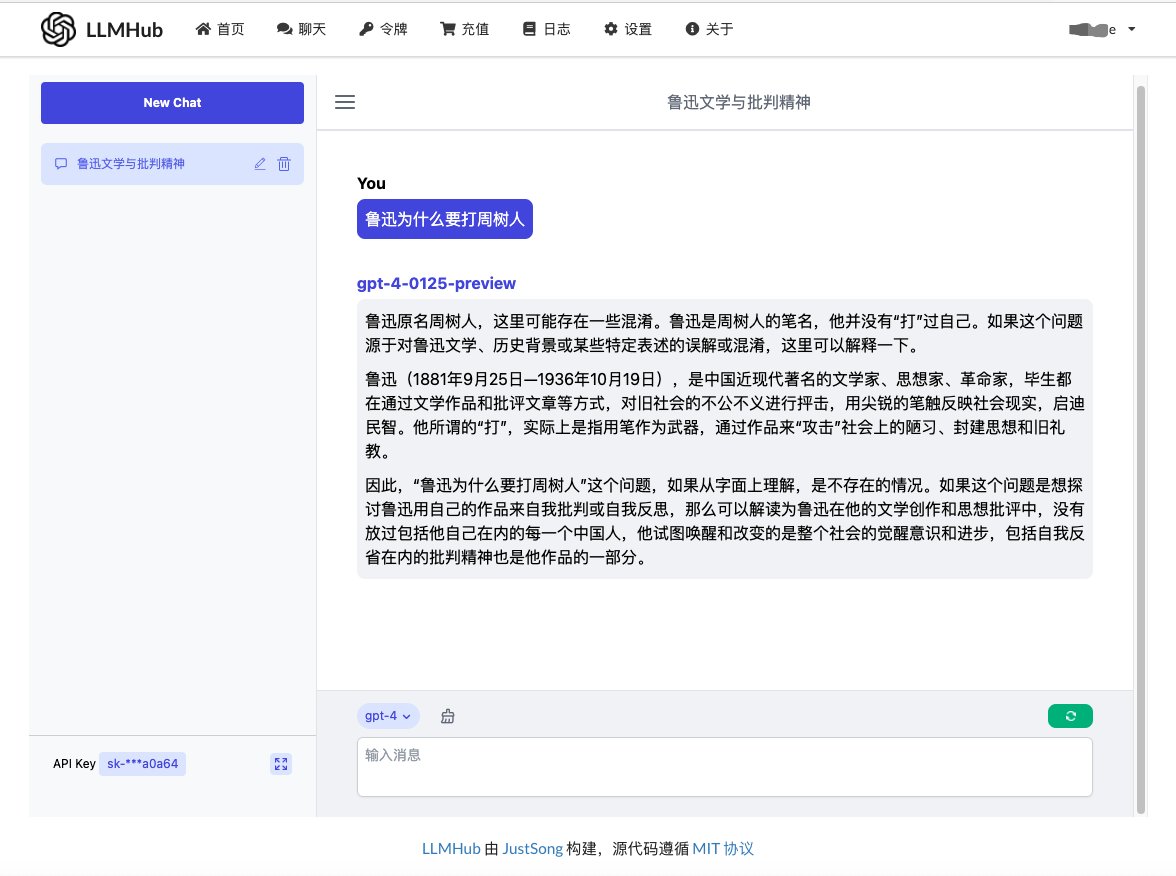Open the MIT 协议 license link
This screenshot has width=1176, height=876.
coord(723,848)
